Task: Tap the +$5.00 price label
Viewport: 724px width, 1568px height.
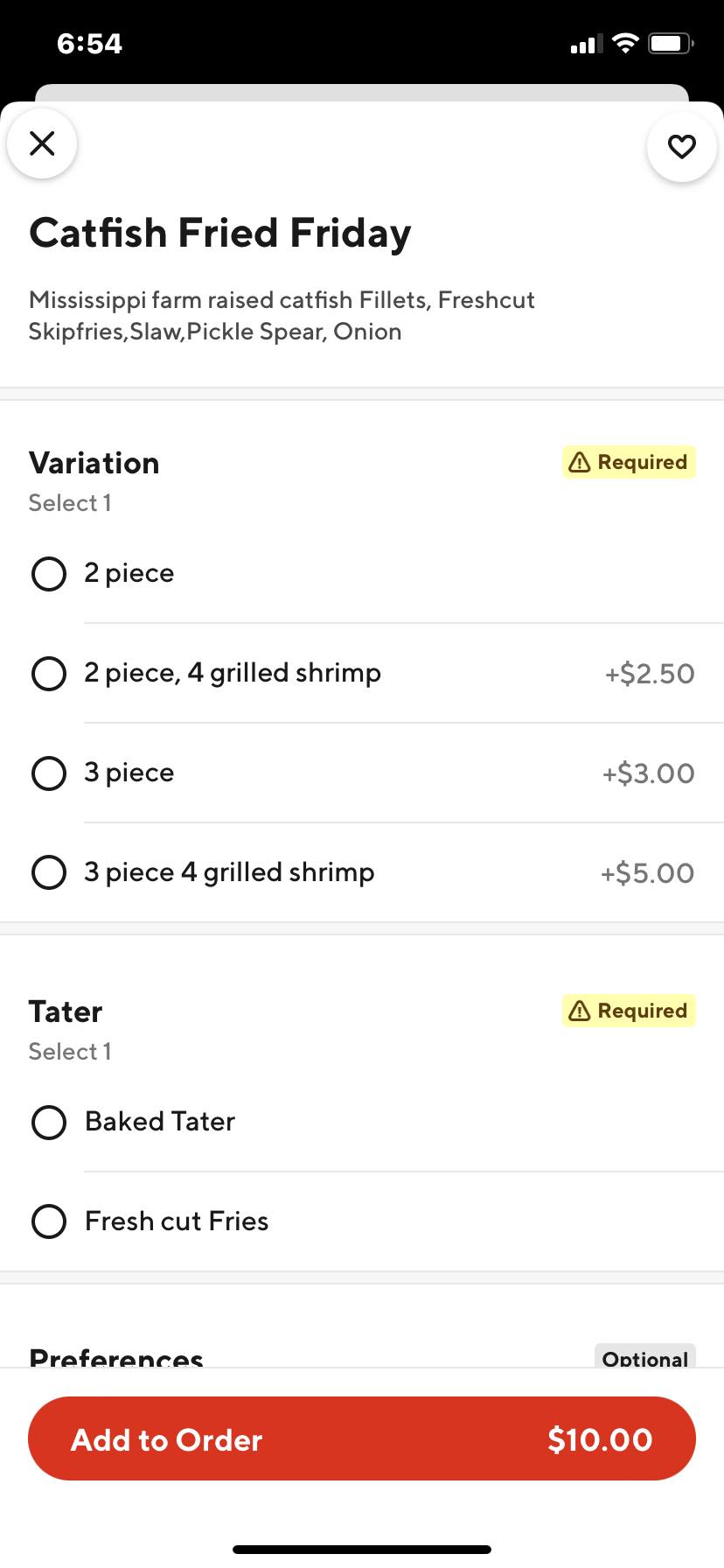Action: pos(647,872)
